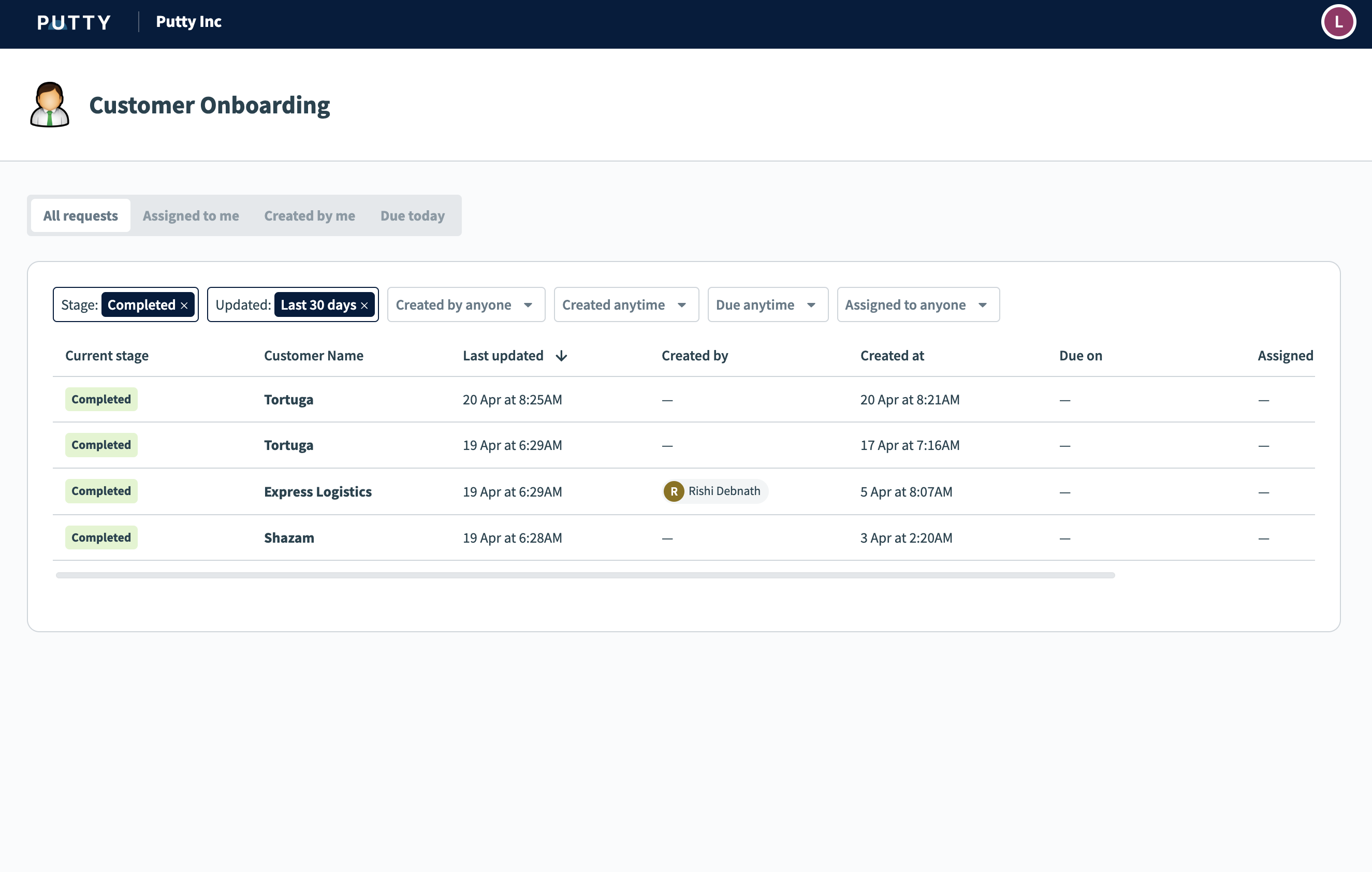Viewport: 1372px width, 872px height.
Task: Expand the Created by anyone dropdown
Action: 465,305
